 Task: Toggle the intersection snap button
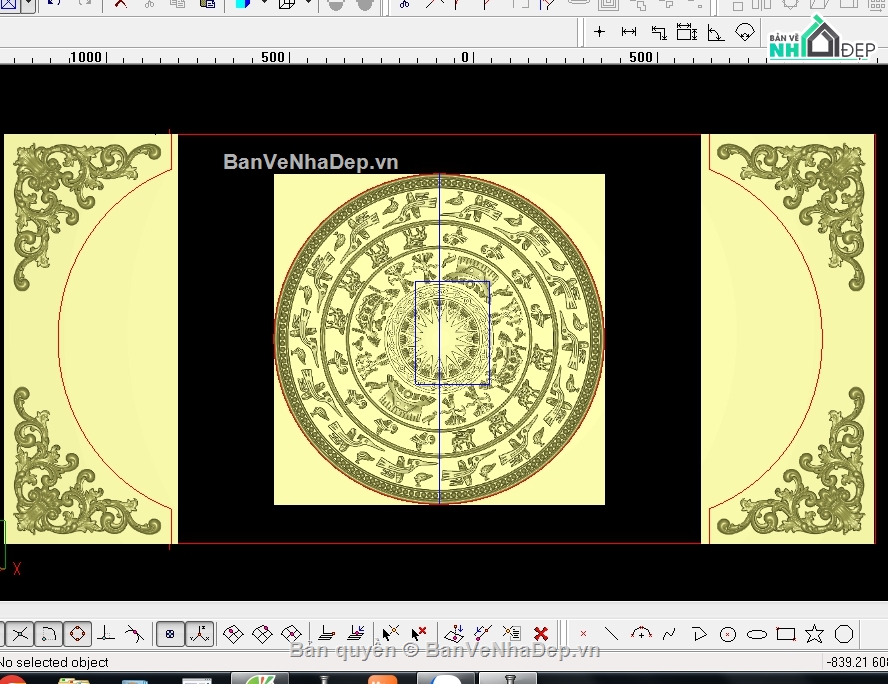20,634
